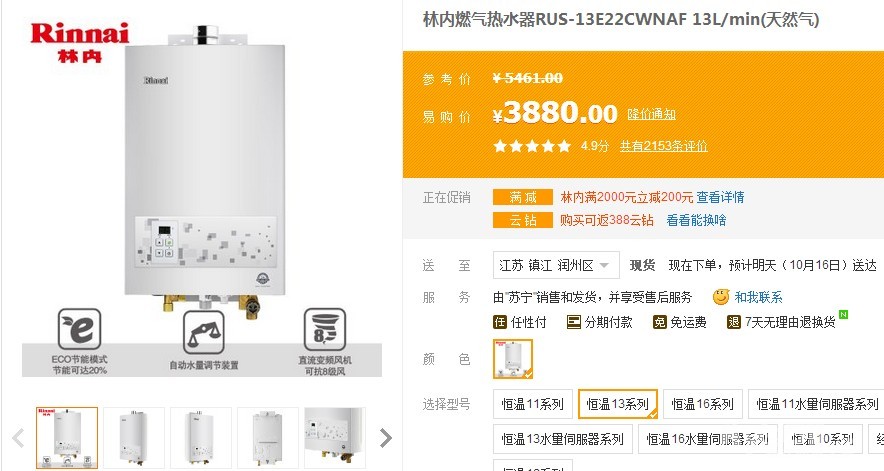
Task: Click the 7天无理由退换货 return icon
Action: pyautogui.click(x=733, y=322)
